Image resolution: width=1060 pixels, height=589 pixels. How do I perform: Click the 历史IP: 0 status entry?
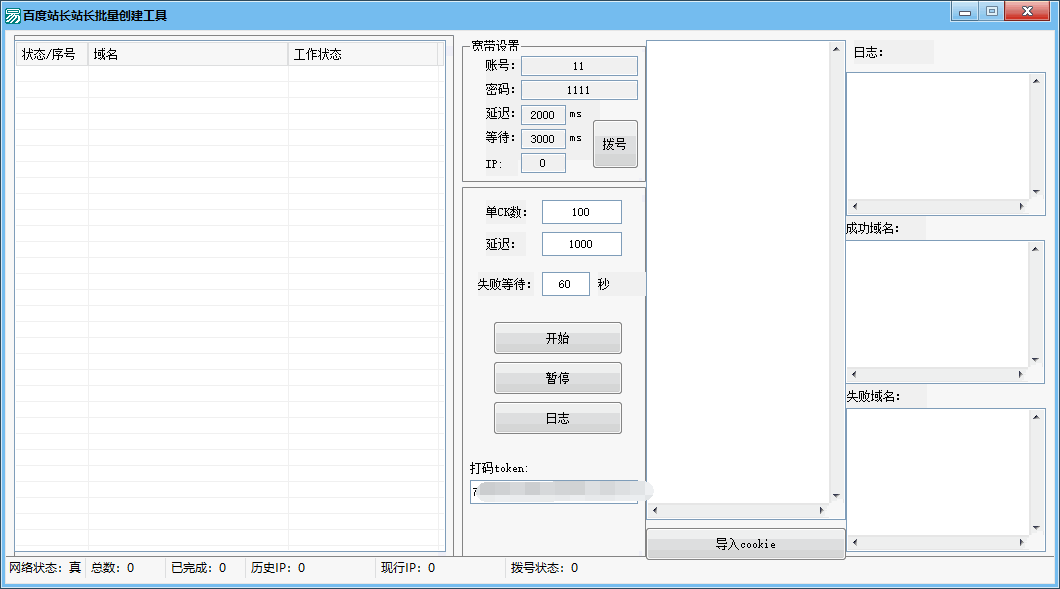coord(278,568)
